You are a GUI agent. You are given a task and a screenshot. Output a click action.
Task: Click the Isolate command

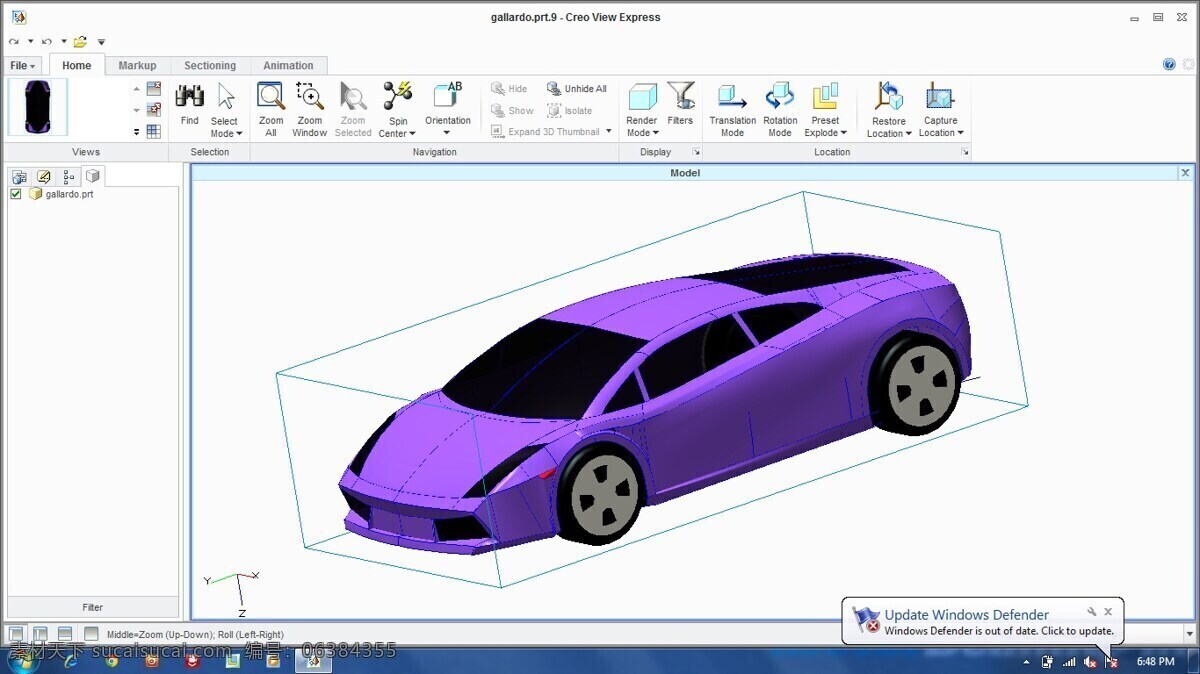click(x=570, y=111)
